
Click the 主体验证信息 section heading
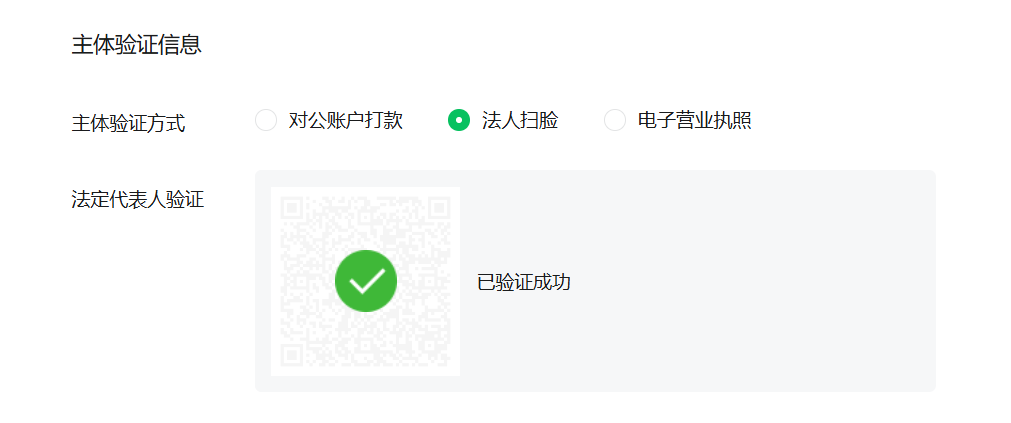[136, 45]
